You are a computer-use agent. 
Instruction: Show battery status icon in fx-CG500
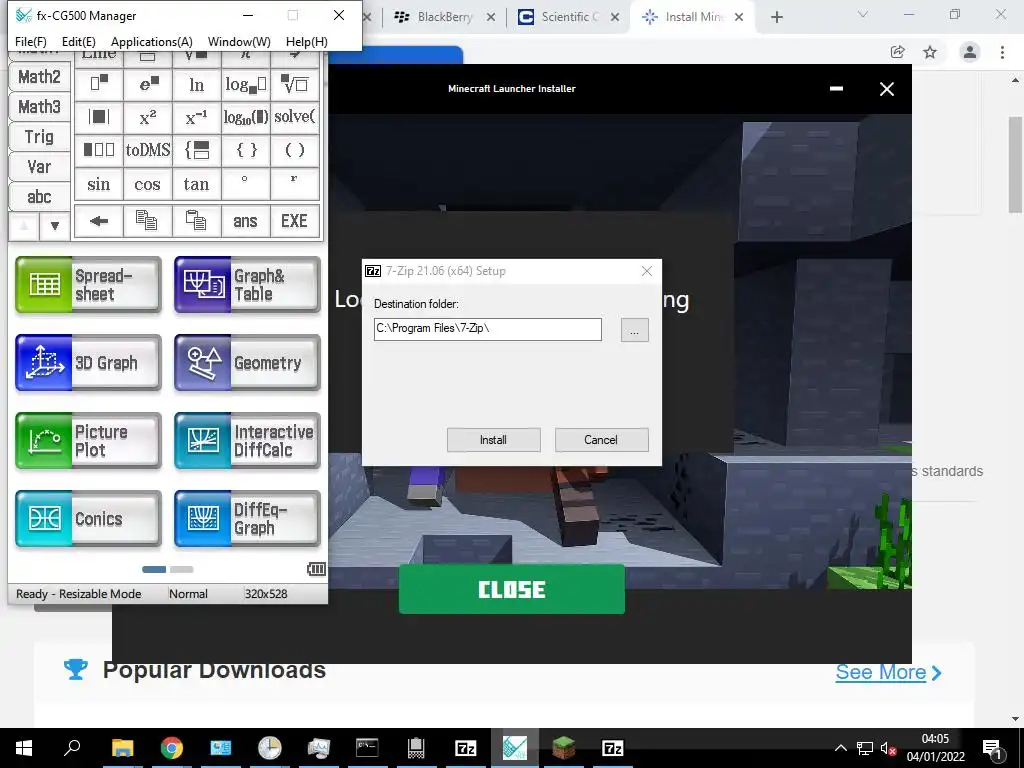(316, 569)
